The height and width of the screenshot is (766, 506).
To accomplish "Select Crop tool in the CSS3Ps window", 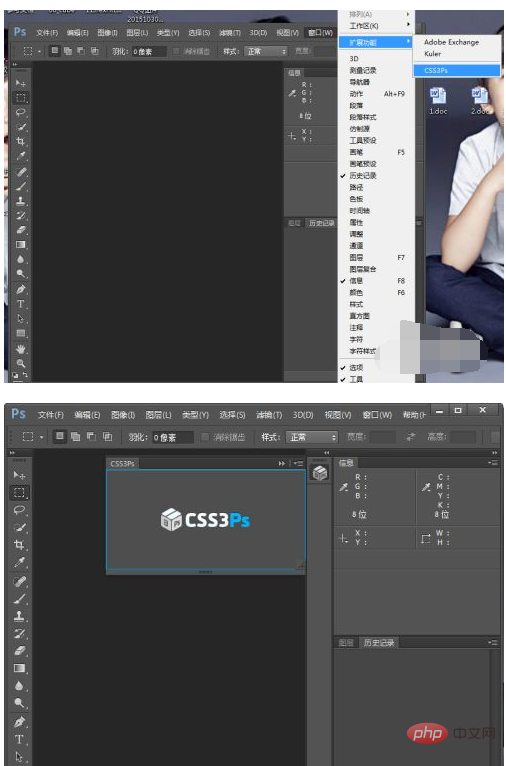I will tap(20, 545).
